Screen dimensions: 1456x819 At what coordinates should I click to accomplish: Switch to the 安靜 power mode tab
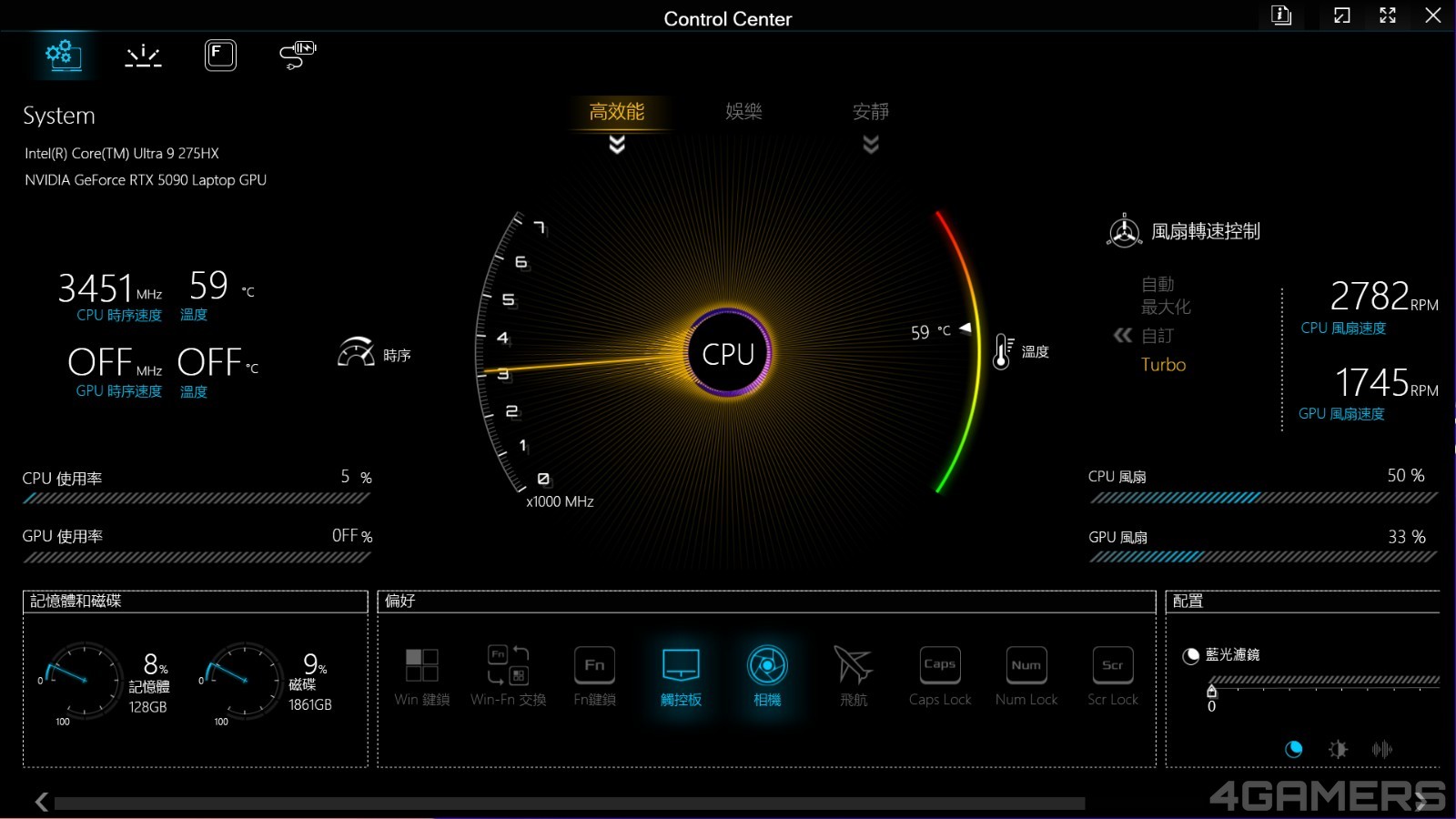(x=871, y=112)
